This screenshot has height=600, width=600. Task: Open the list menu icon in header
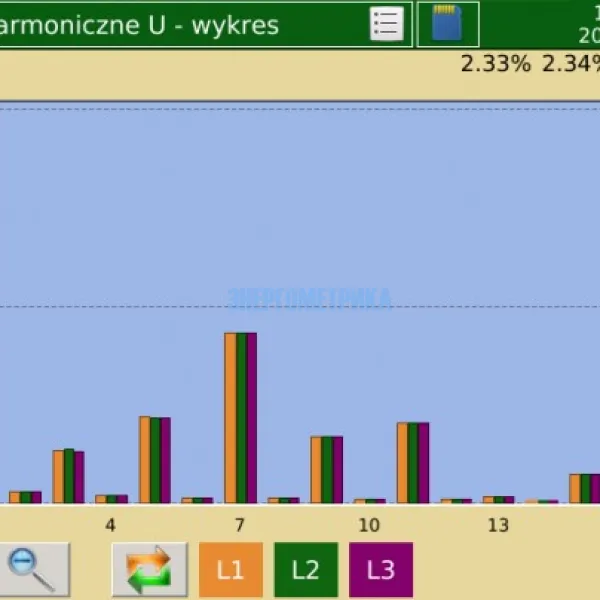tap(386, 23)
